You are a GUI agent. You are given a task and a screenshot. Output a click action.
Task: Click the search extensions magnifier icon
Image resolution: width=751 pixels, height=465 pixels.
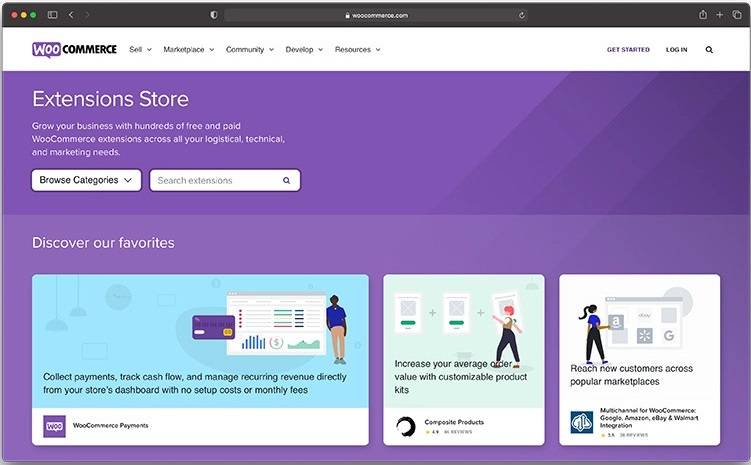click(x=286, y=181)
